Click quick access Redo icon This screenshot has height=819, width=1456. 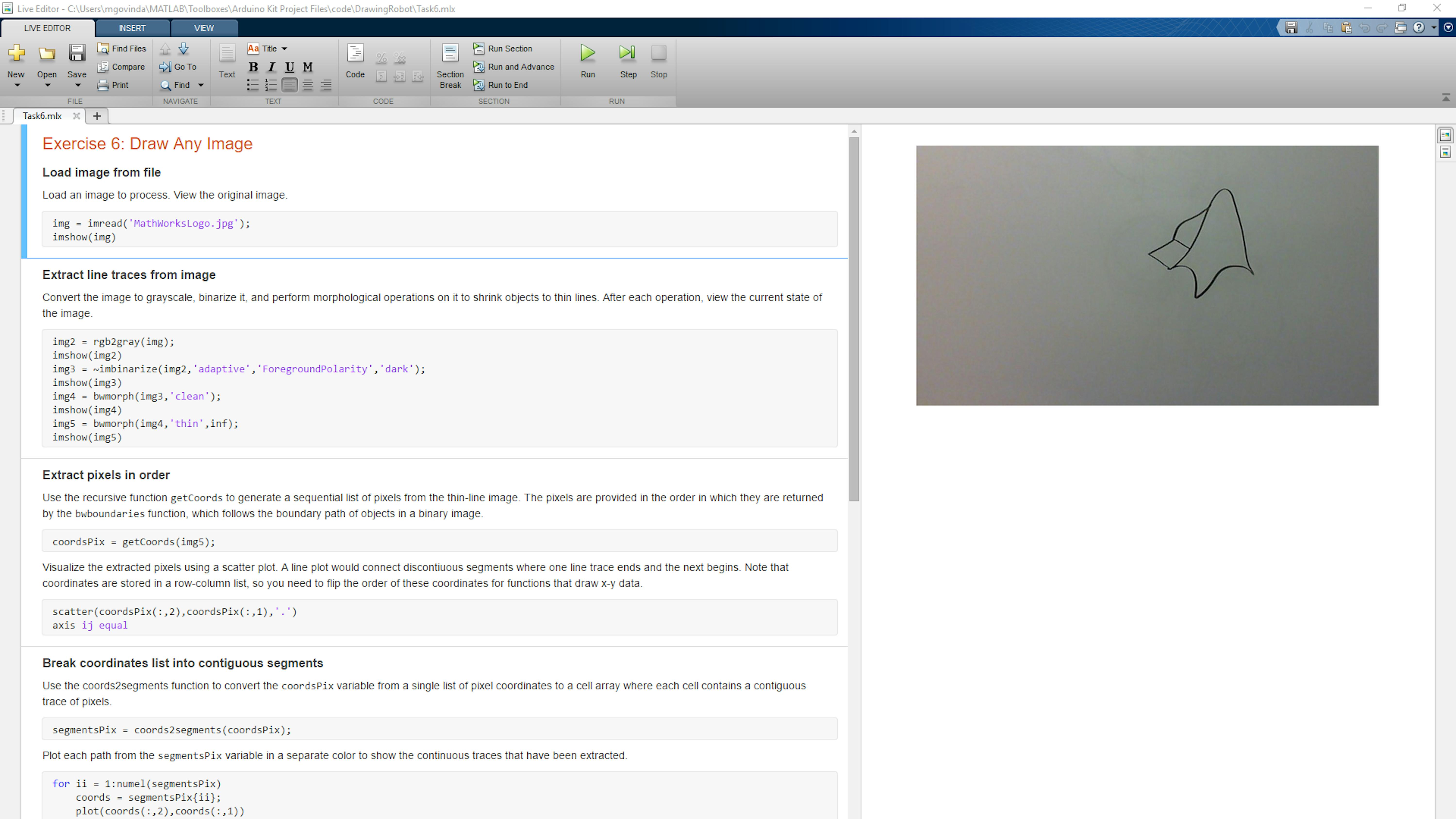pyautogui.click(x=1382, y=27)
